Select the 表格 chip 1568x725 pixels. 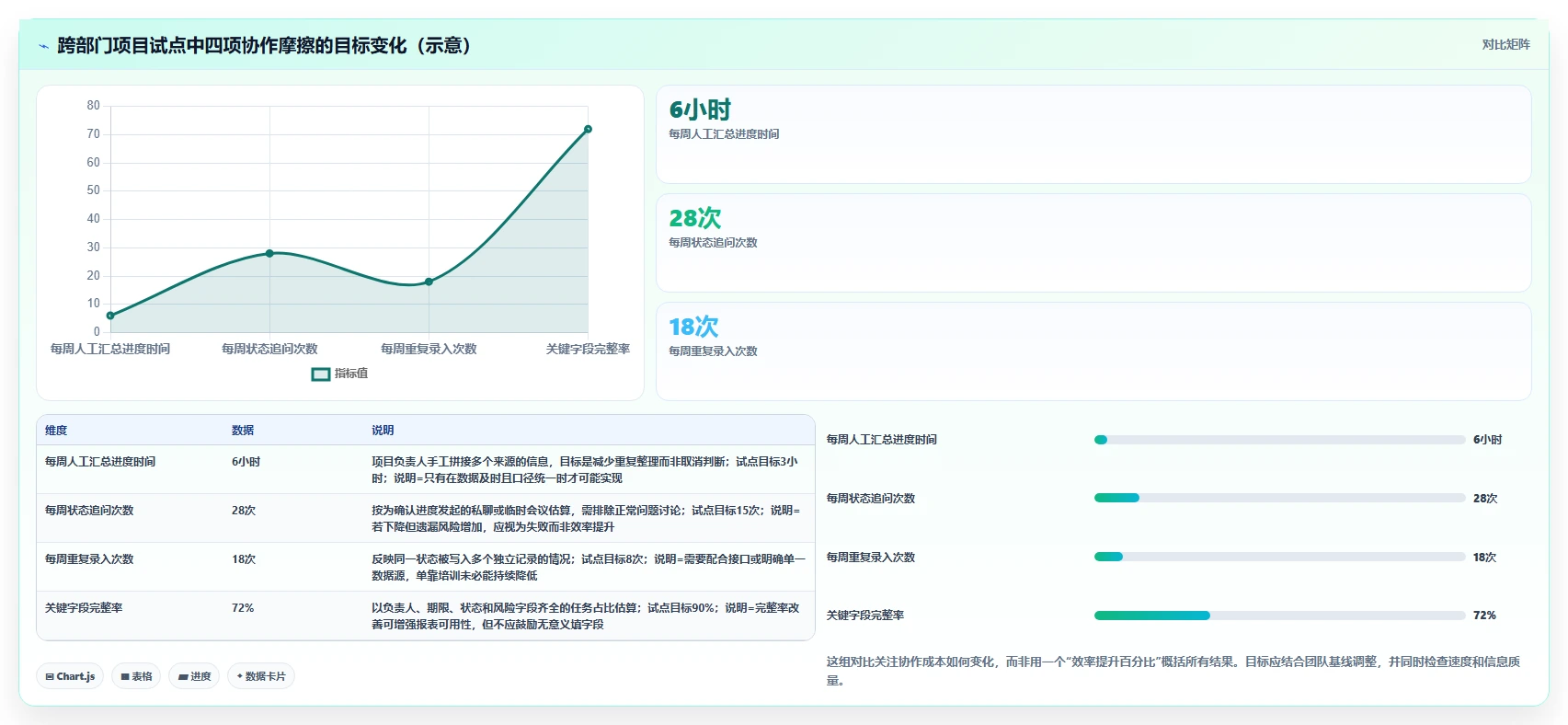tap(136, 676)
